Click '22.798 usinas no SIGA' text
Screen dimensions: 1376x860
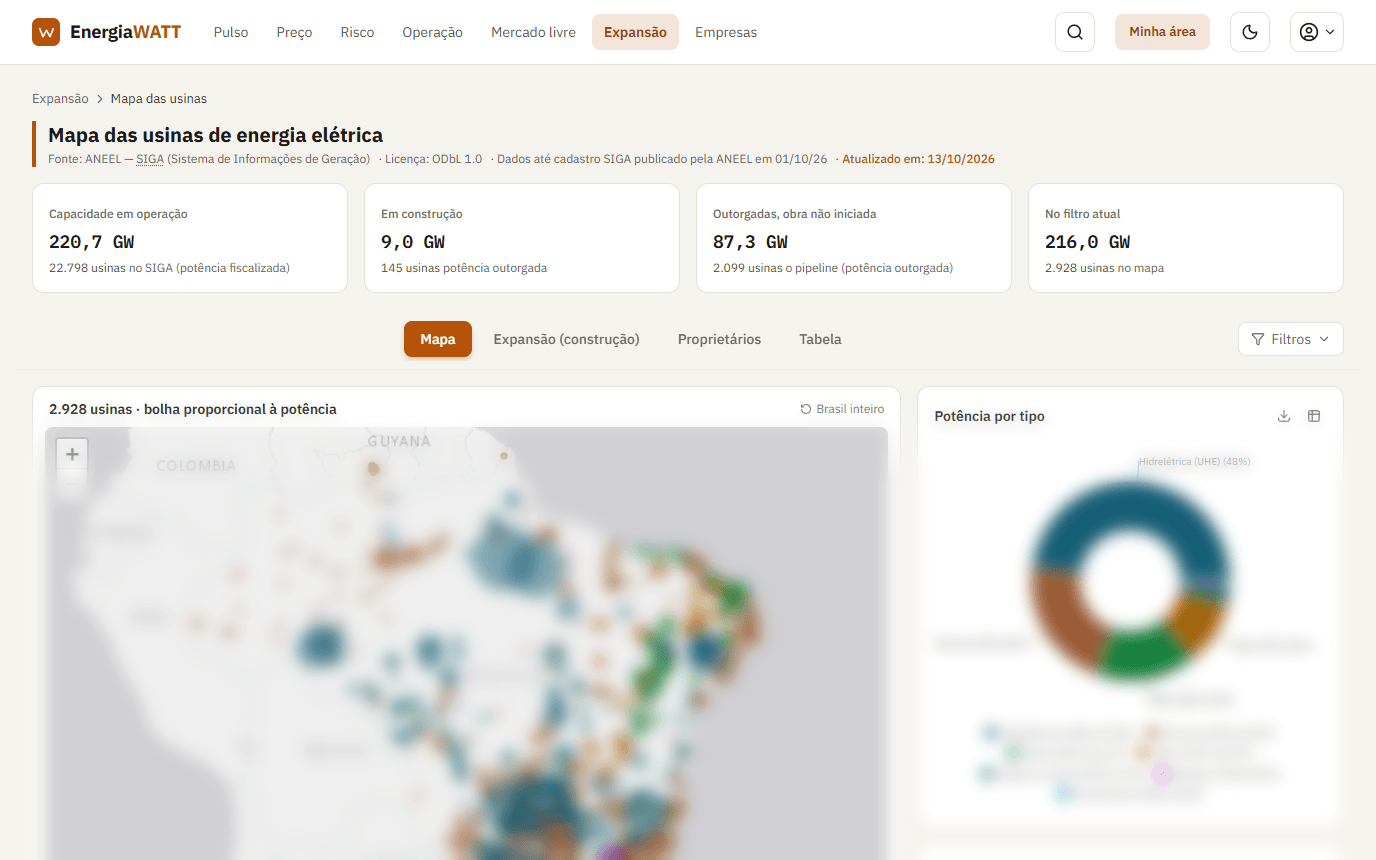pyautogui.click(x=169, y=268)
